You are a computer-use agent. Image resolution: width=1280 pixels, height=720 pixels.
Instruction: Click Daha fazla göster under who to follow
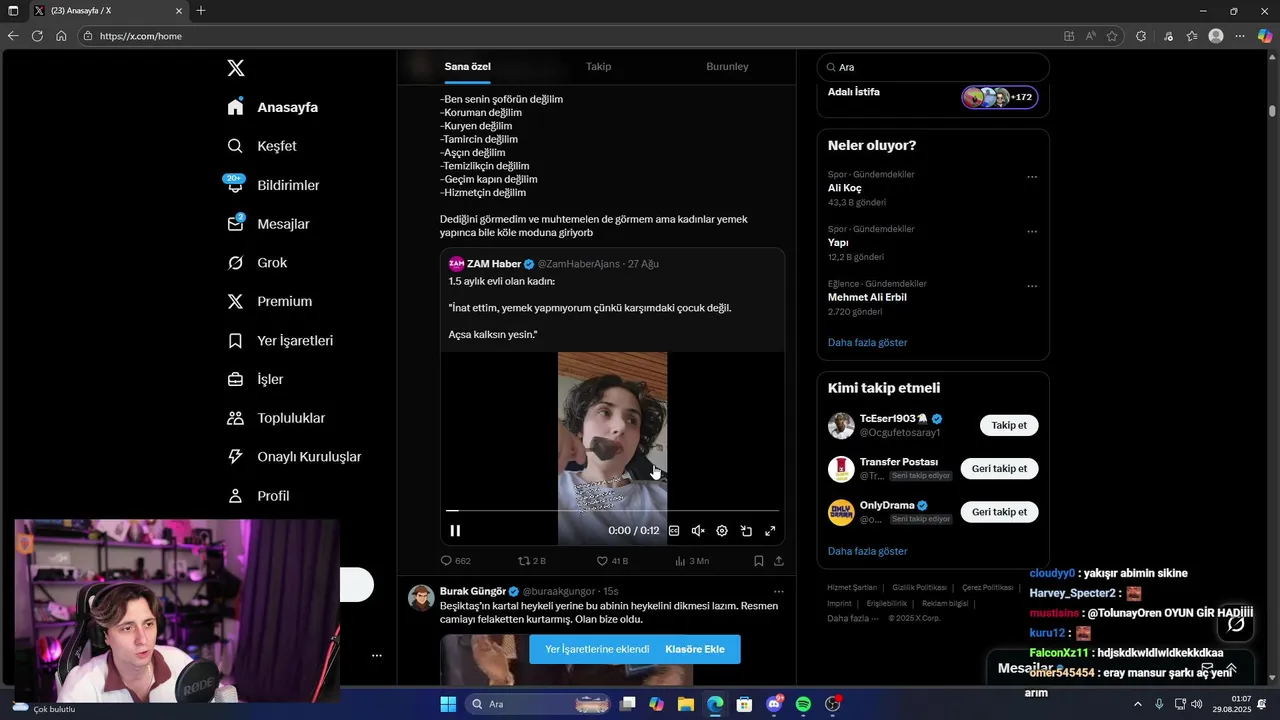point(867,551)
